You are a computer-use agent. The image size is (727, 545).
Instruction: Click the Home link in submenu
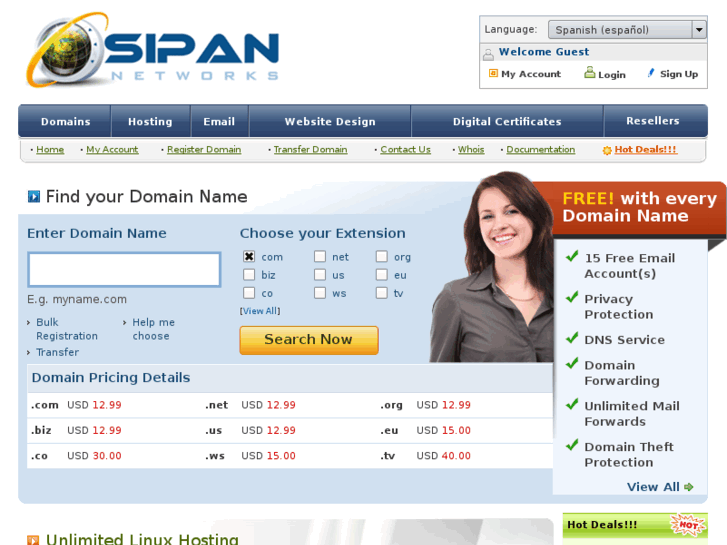click(x=50, y=149)
